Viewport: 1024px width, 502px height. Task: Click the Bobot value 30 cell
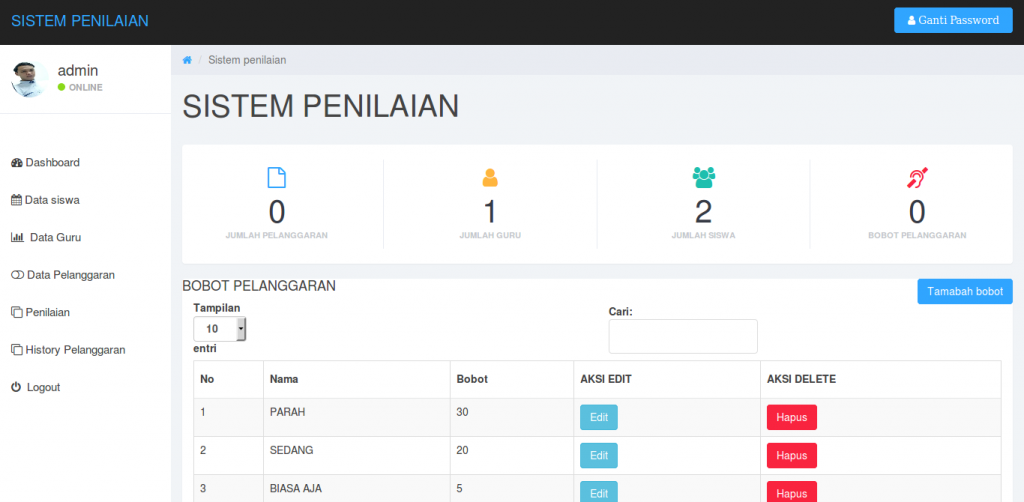coord(511,417)
